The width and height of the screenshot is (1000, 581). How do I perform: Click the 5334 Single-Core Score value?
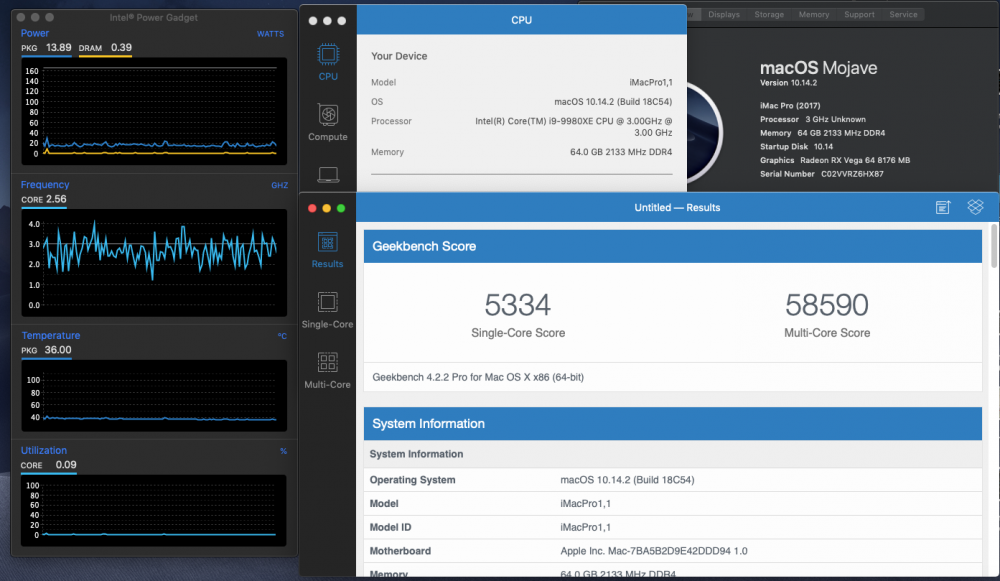click(517, 305)
